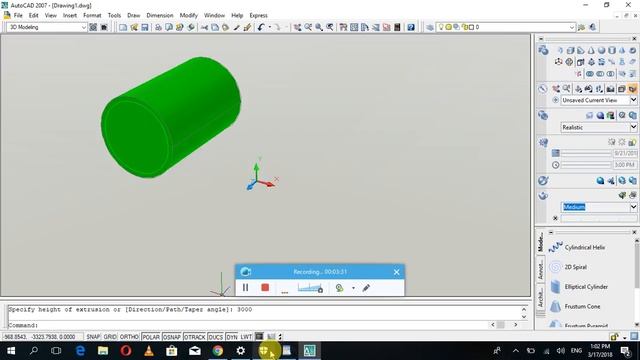Click the Command line input field
Viewport: 640px width, 360px height.
point(248,325)
